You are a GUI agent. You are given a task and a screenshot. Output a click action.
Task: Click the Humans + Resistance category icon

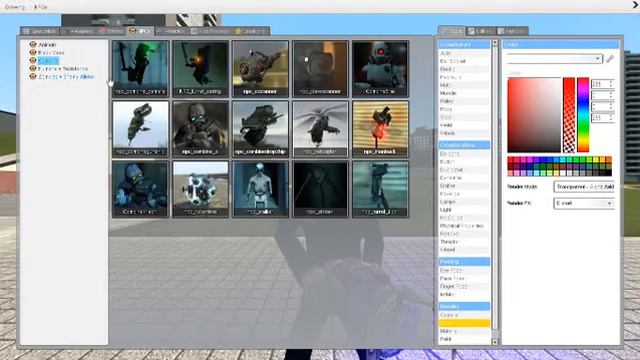[x=33, y=68]
